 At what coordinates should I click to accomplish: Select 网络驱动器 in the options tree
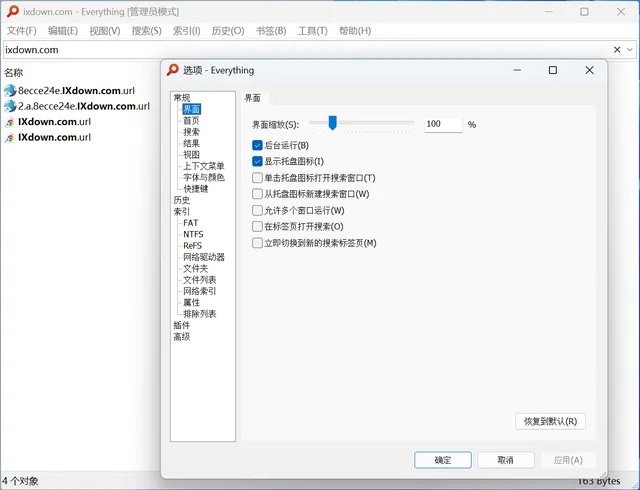[x=204, y=257]
